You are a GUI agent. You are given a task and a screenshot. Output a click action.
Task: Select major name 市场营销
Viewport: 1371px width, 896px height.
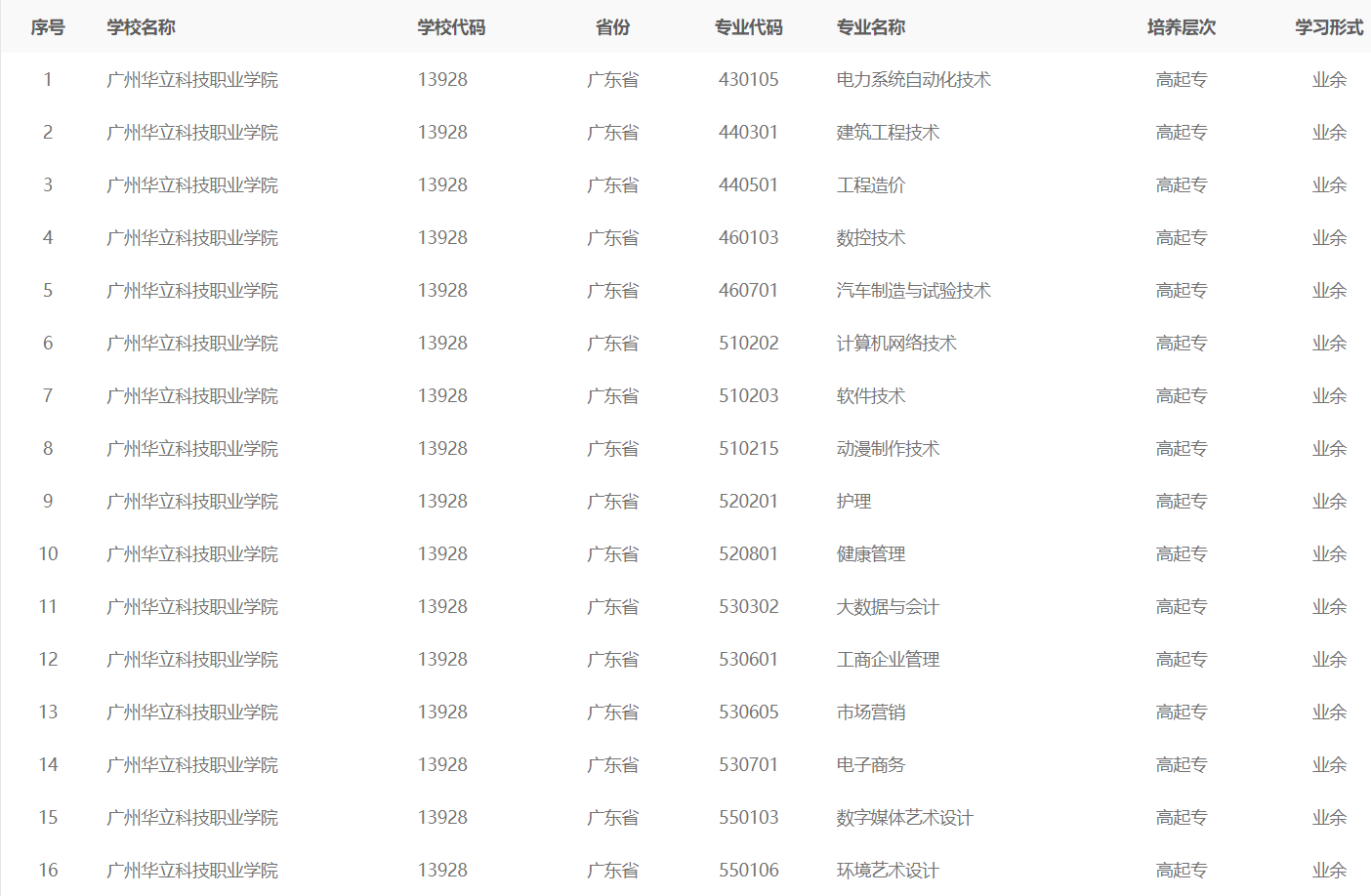pos(871,713)
